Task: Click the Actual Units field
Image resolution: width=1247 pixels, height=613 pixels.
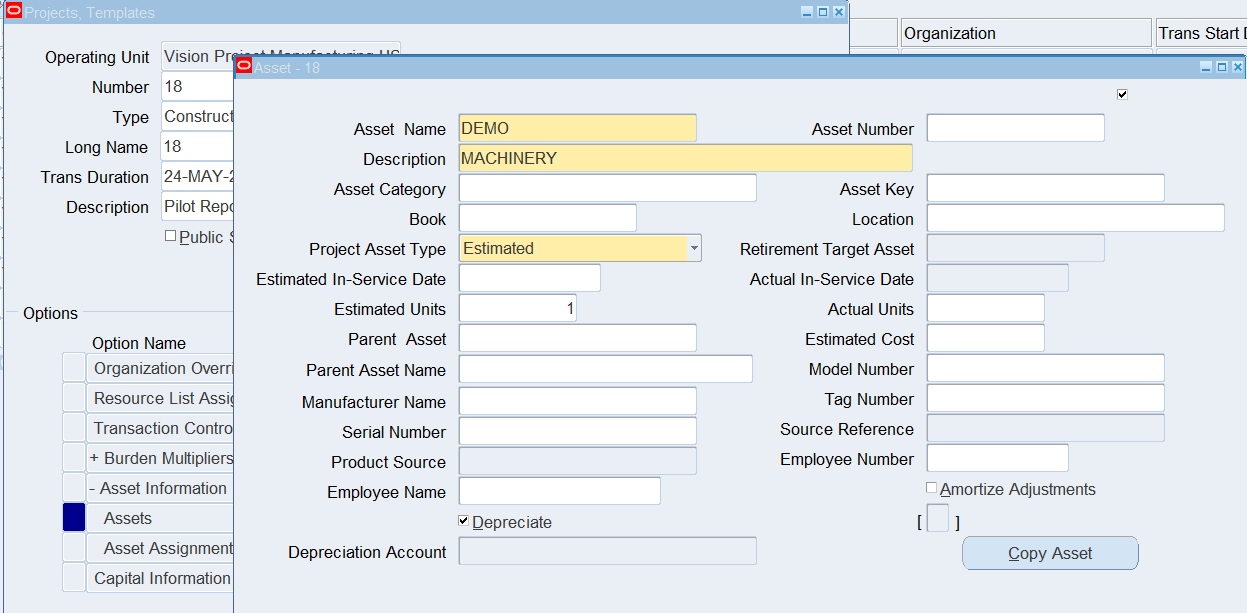Action: 986,308
